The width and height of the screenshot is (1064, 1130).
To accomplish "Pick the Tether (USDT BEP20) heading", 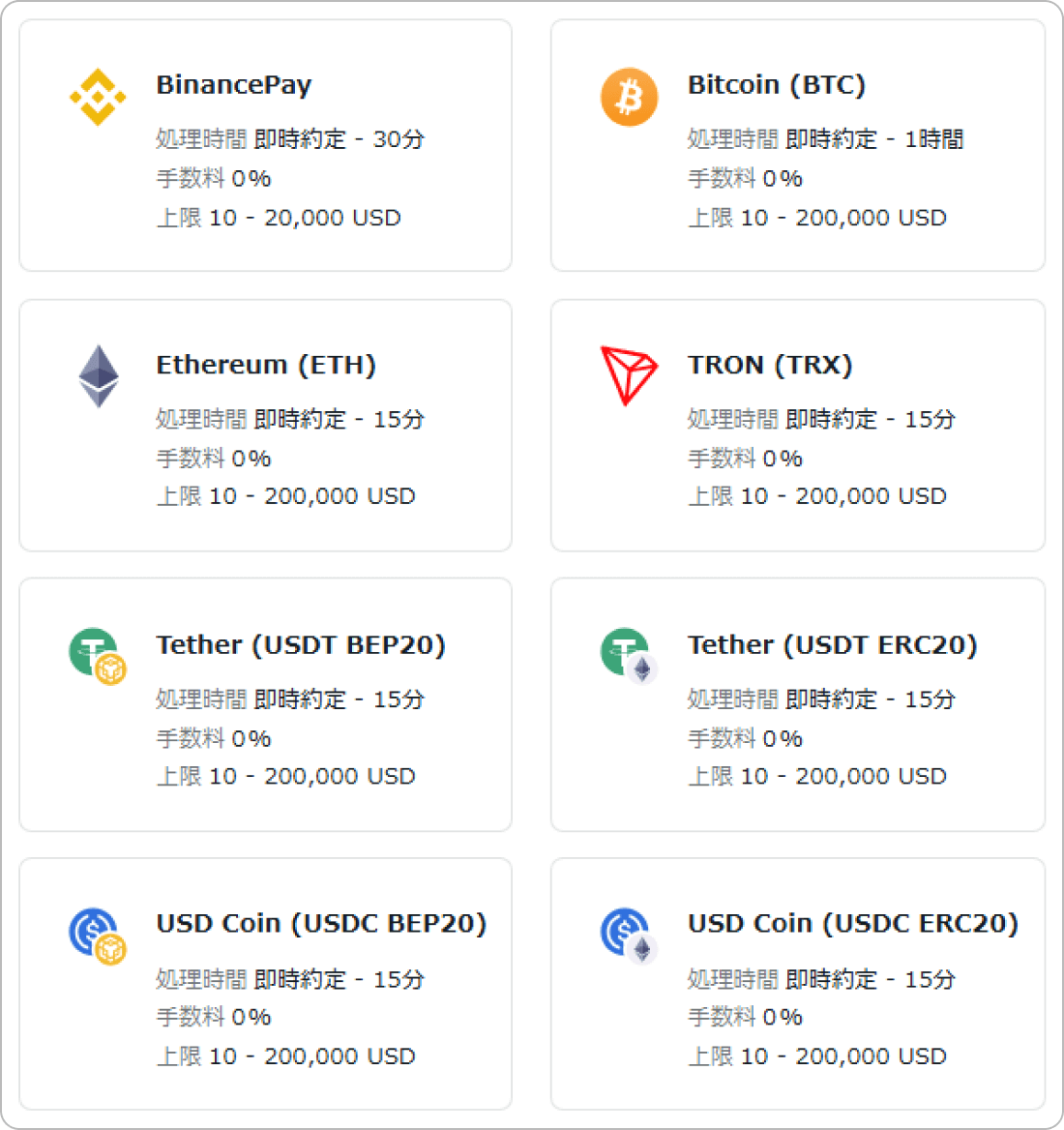I will (x=301, y=644).
